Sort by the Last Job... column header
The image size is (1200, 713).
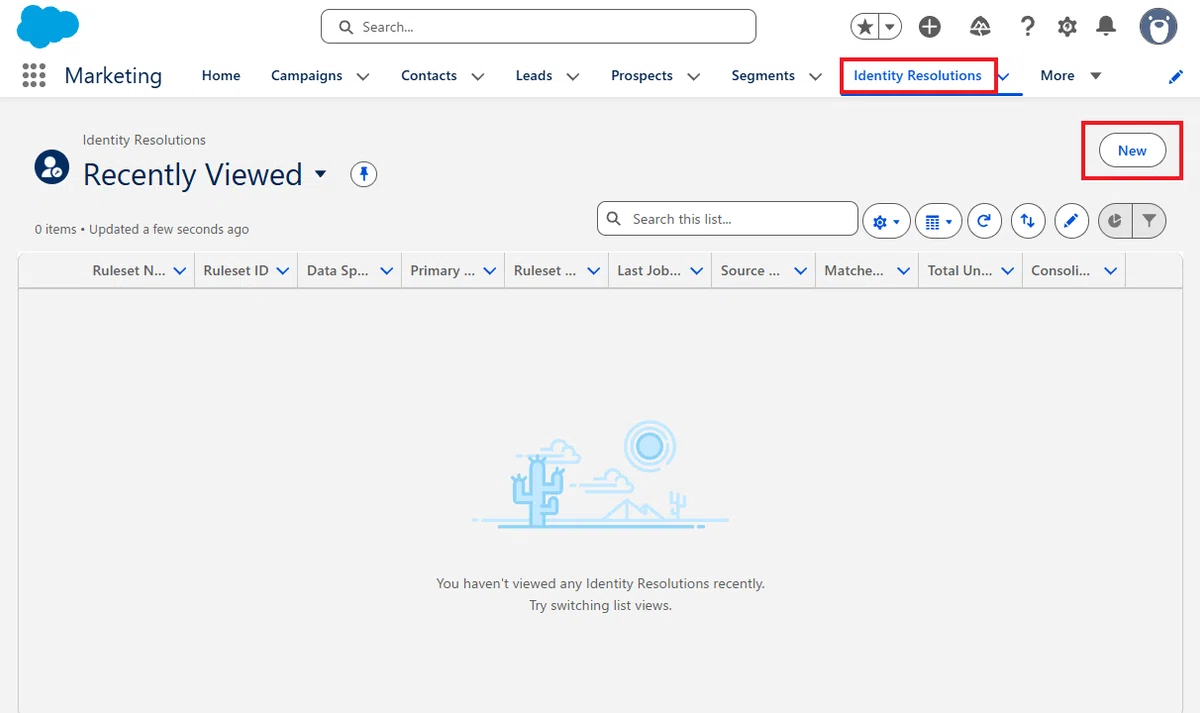[649, 271]
